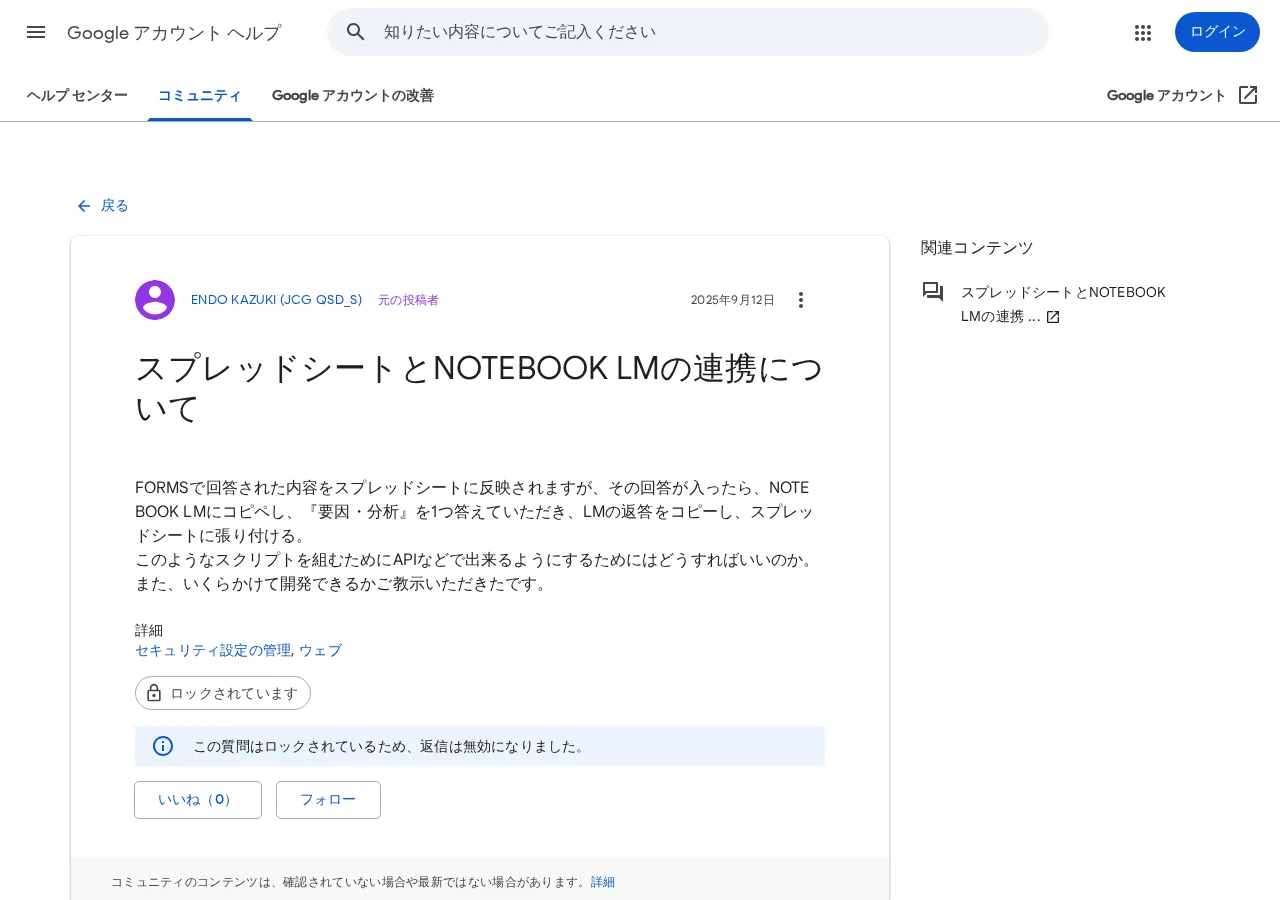Open the ウェブ category link

pos(320,651)
